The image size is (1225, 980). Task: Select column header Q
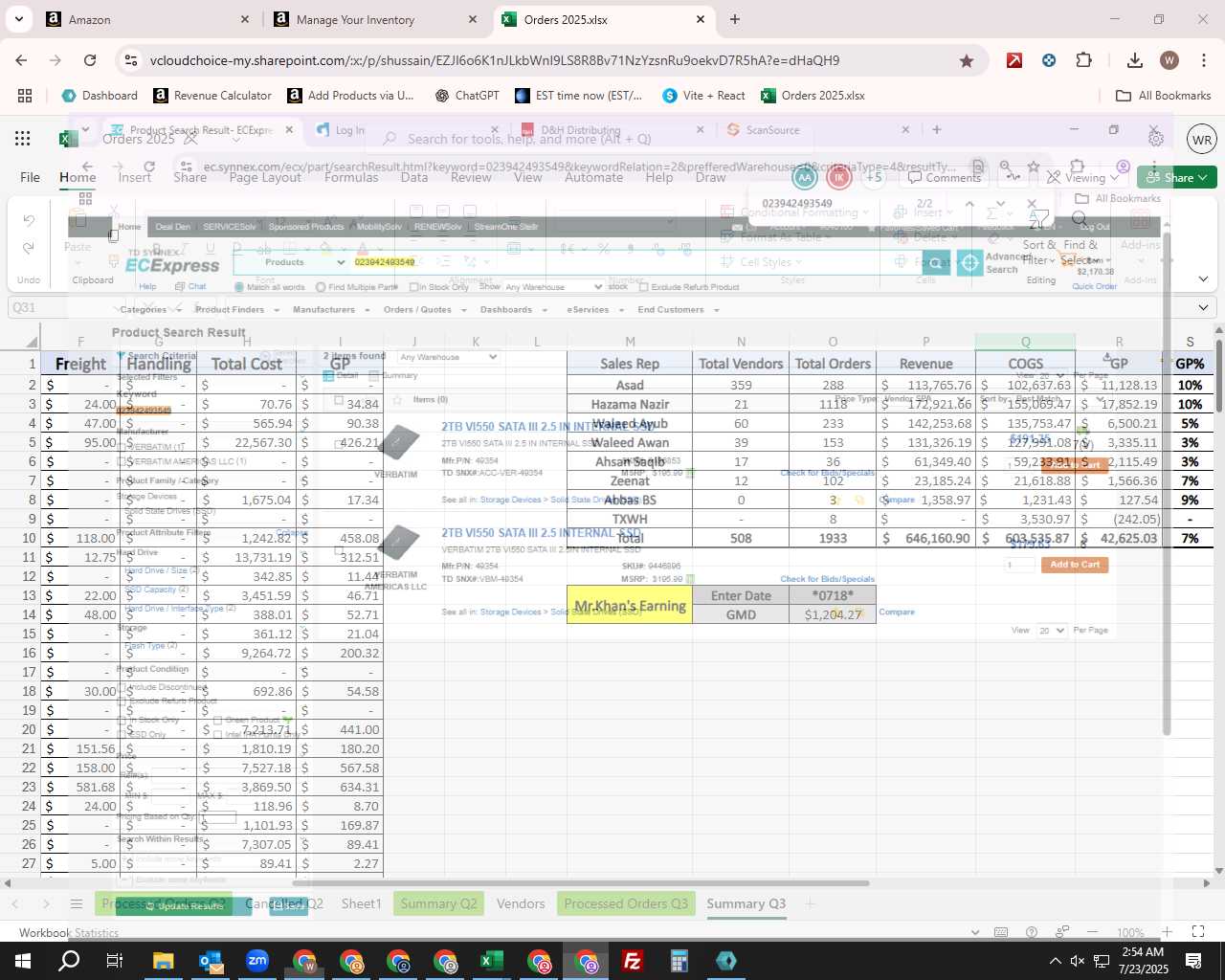pos(1025,342)
